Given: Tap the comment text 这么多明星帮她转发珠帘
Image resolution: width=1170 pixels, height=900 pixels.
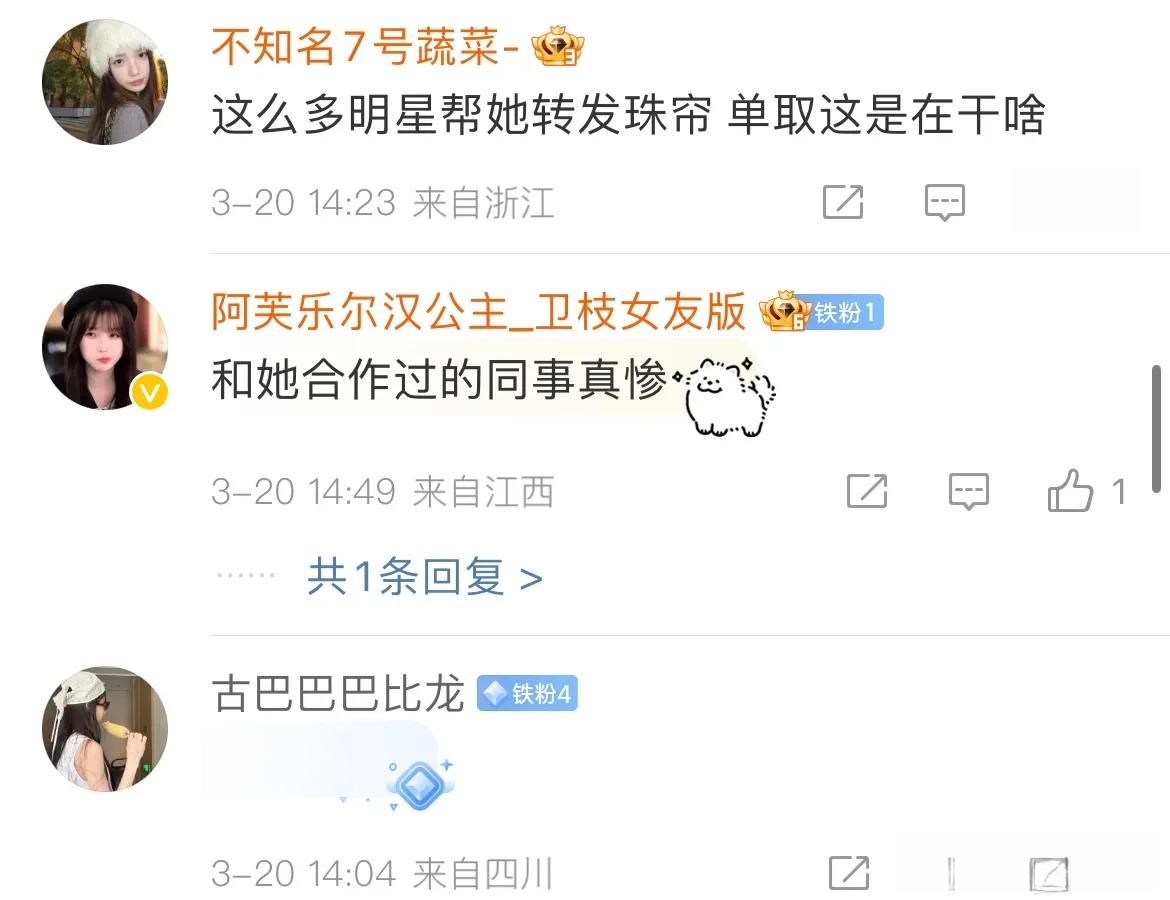Looking at the screenshot, I should (x=461, y=116).
